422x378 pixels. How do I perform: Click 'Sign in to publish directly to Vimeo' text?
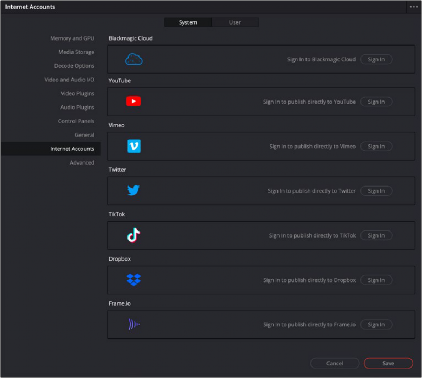[x=313, y=146]
